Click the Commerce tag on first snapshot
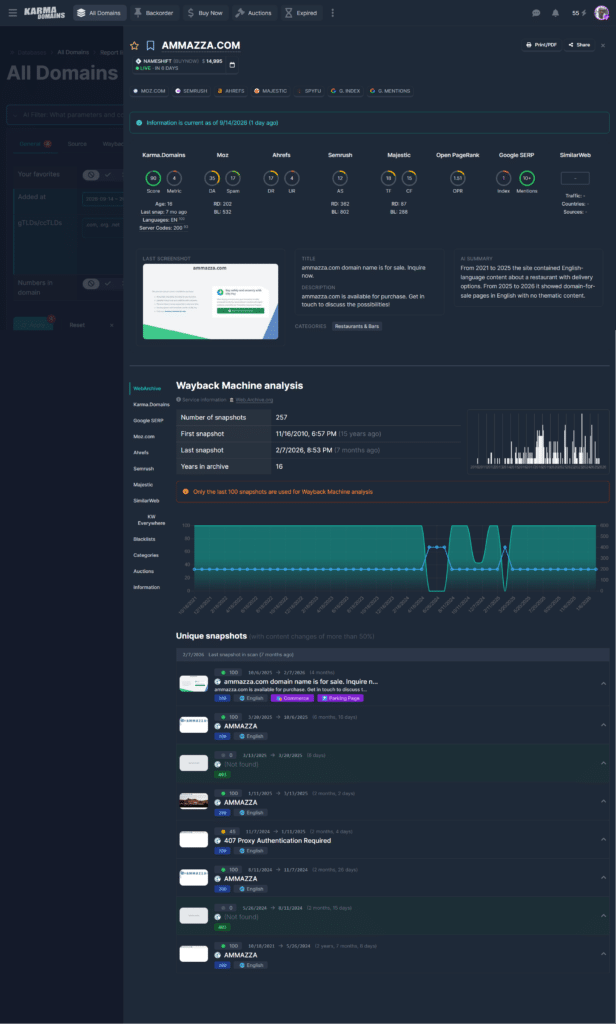The image size is (616, 1024). tap(292, 698)
